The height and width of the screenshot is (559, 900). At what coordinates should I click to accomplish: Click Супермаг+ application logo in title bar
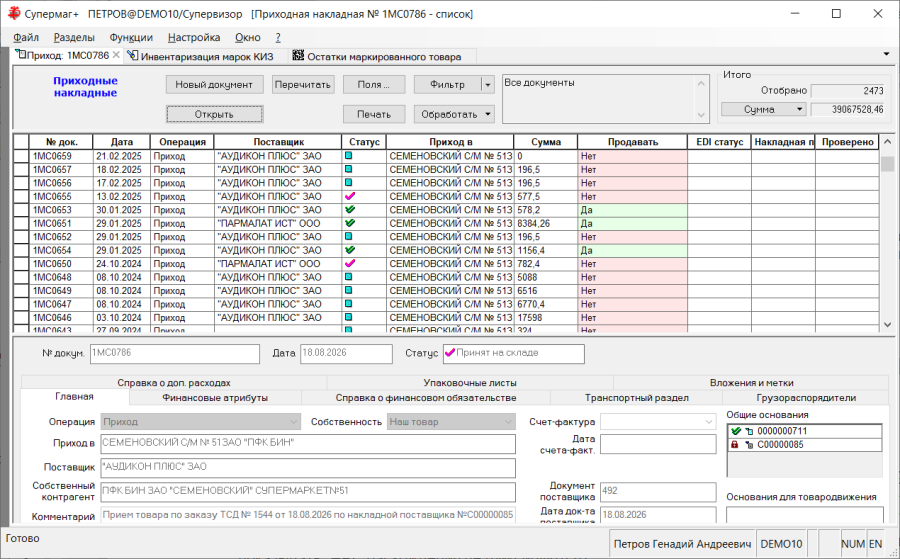pos(13,14)
